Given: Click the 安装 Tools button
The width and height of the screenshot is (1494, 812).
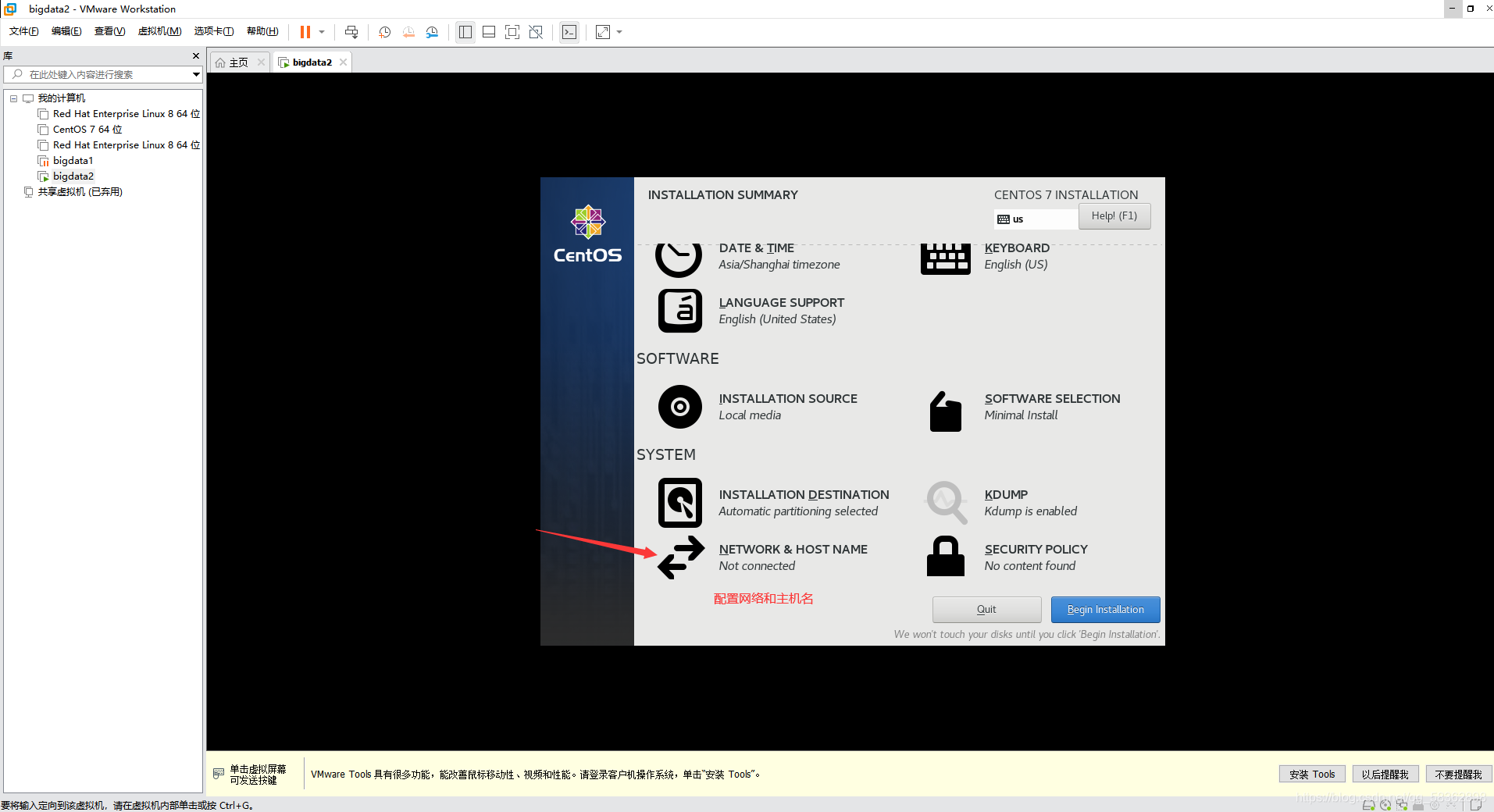Looking at the screenshot, I should (1312, 775).
